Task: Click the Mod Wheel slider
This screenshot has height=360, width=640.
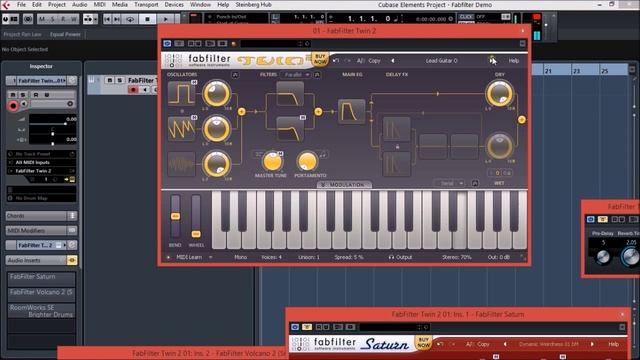Action: click(x=196, y=217)
